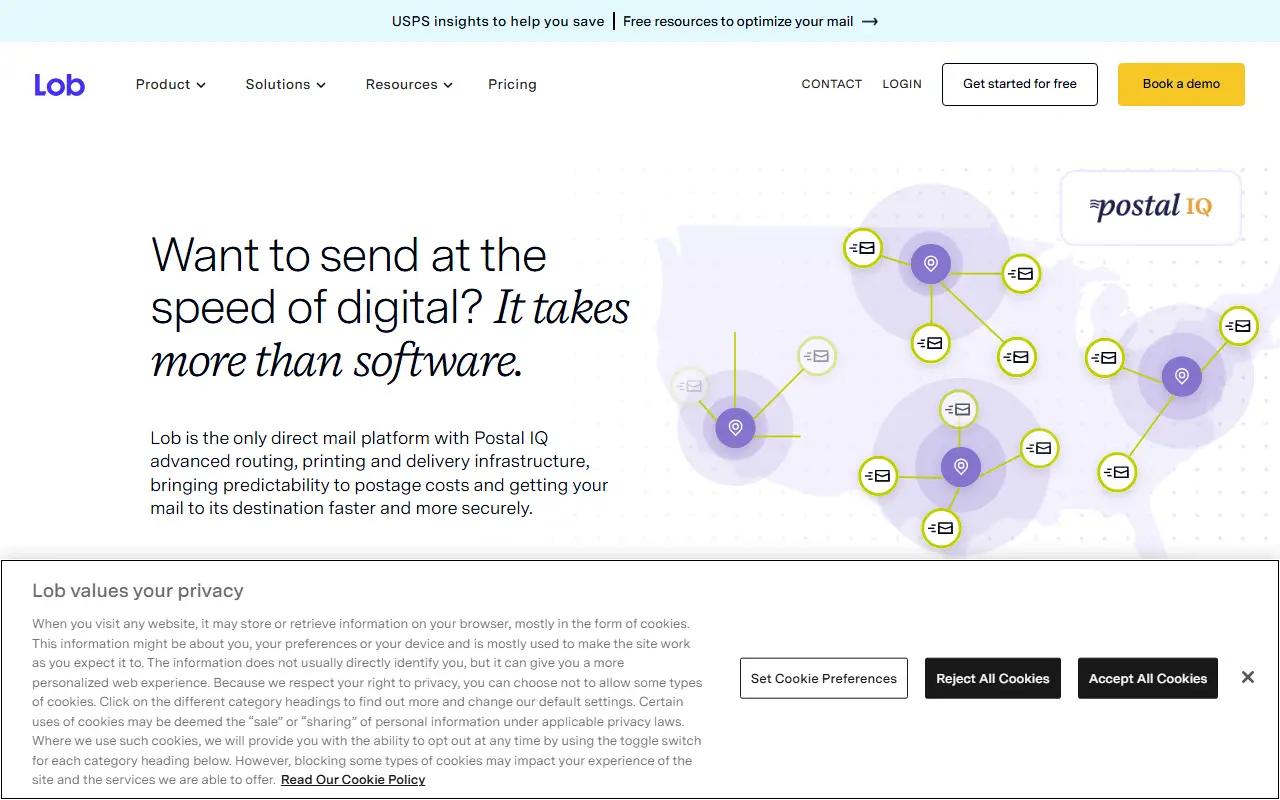
Task: Expand the Product menu
Action: 171,85
